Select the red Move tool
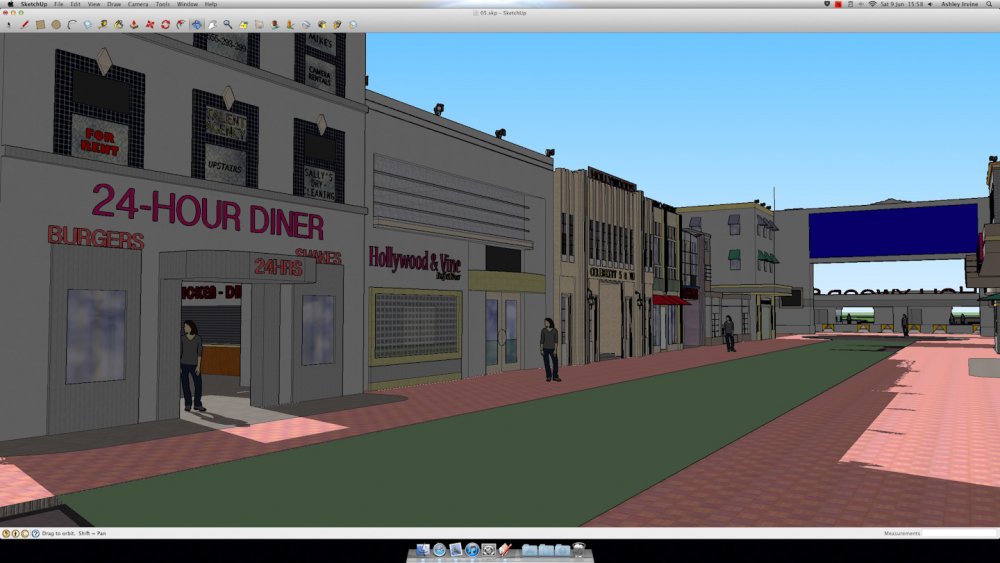This screenshot has height=563, width=1000. pyautogui.click(x=150, y=25)
